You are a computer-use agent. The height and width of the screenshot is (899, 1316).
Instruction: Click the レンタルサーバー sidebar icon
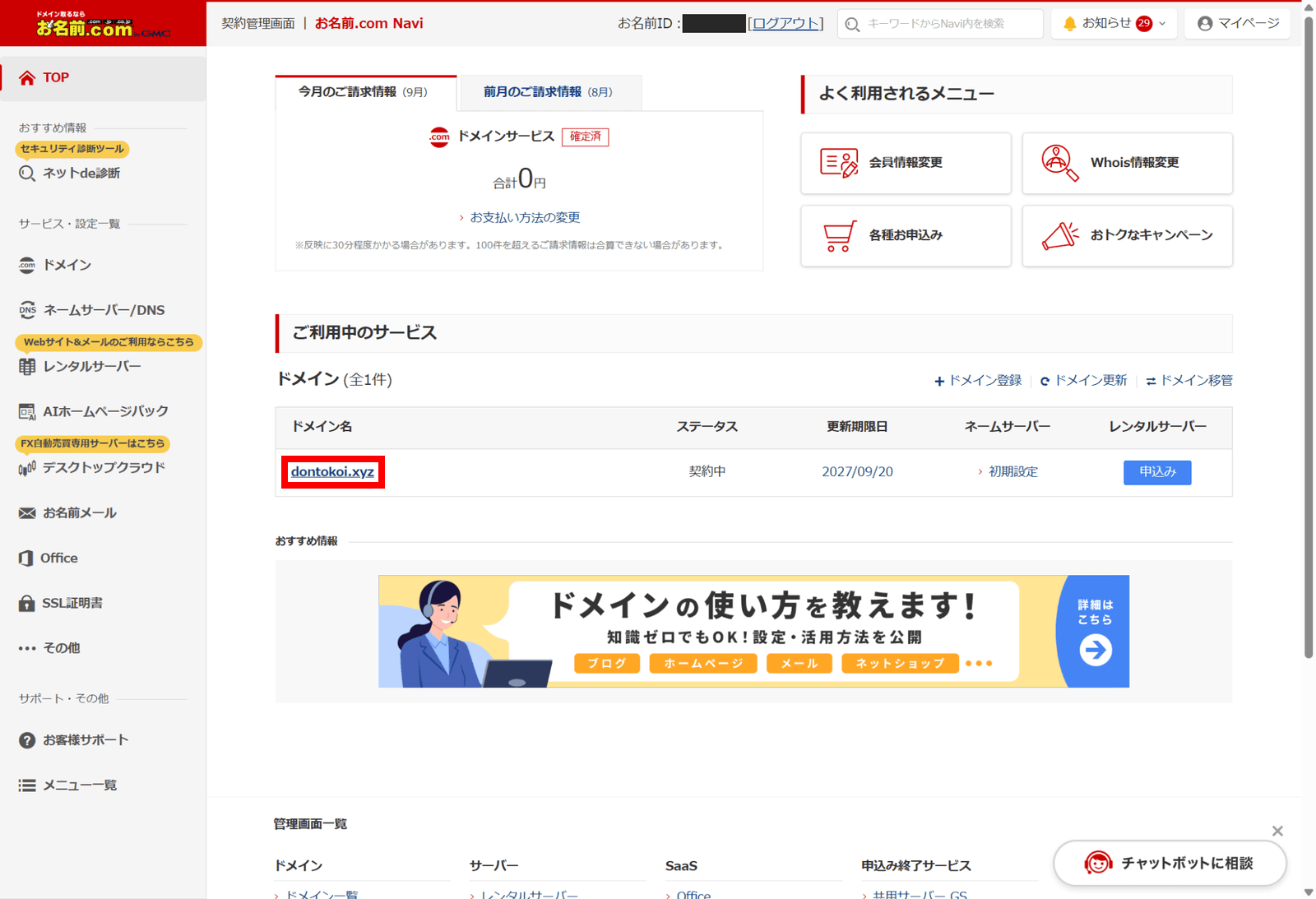coord(27,367)
